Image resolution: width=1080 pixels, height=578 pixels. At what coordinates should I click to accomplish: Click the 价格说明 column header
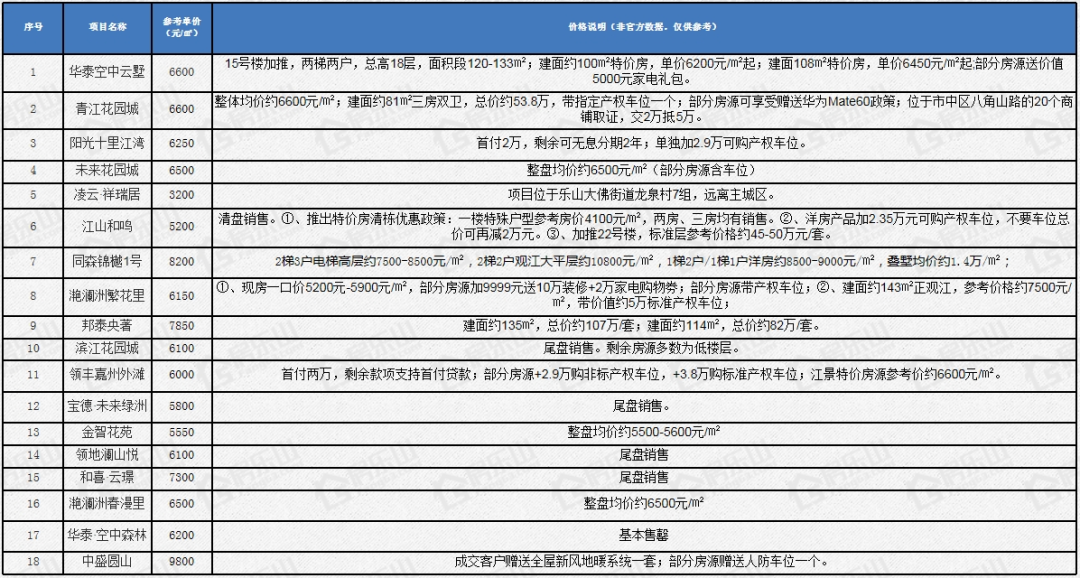click(644, 28)
